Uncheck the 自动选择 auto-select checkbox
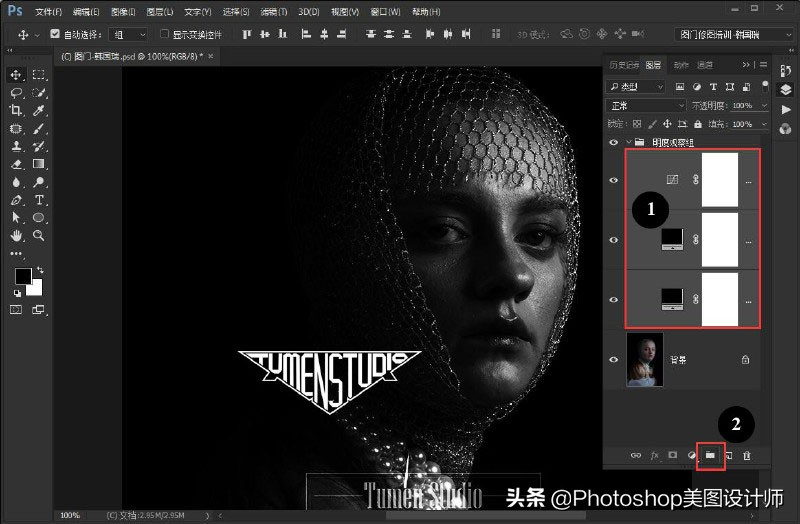 tap(55, 34)
